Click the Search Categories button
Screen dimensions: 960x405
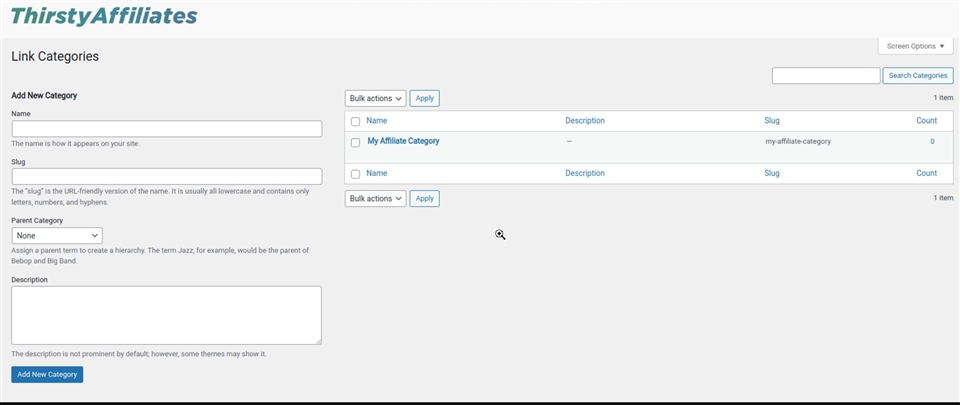(917, 76)
